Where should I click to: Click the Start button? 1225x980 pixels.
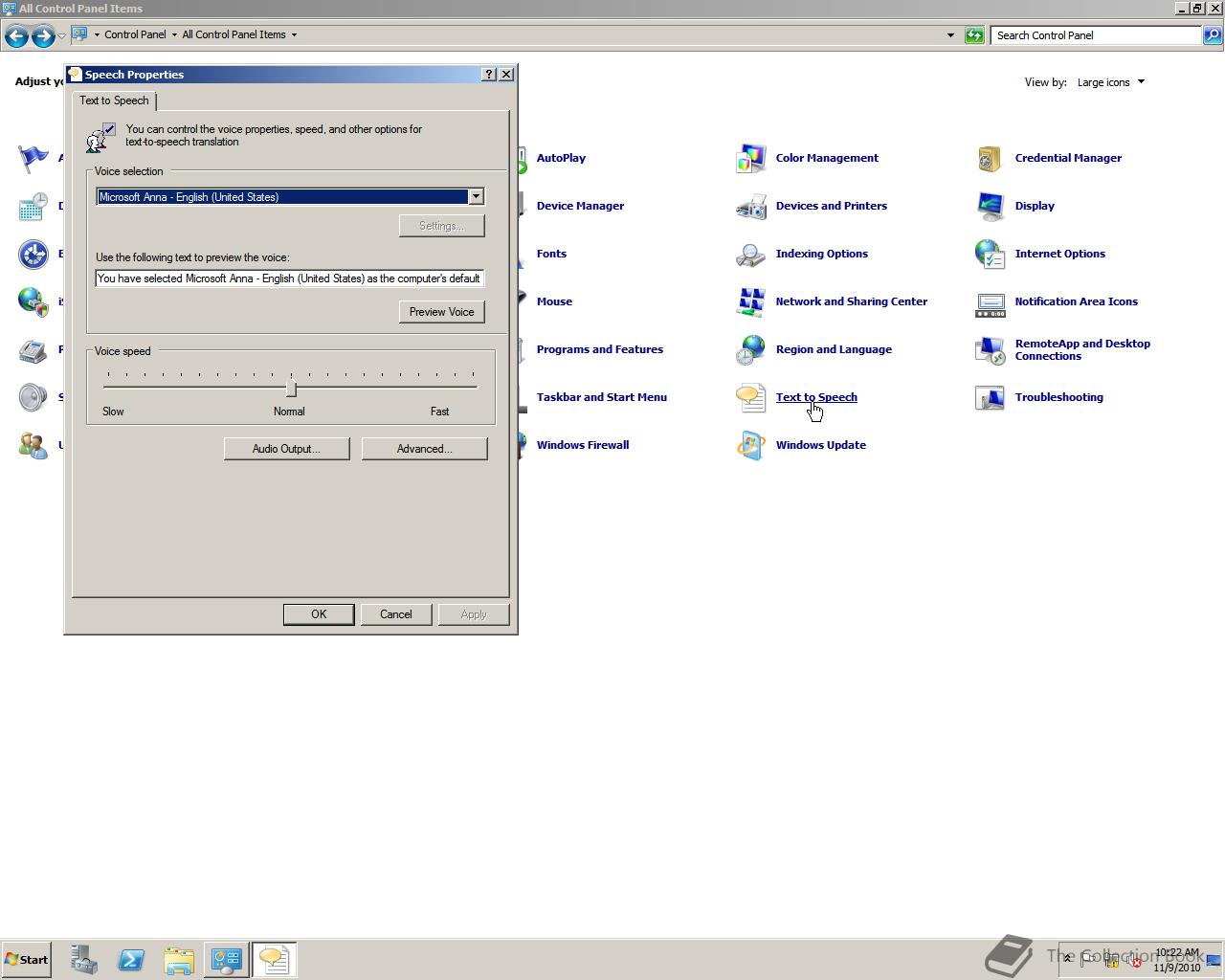click(x=26, y=960)
